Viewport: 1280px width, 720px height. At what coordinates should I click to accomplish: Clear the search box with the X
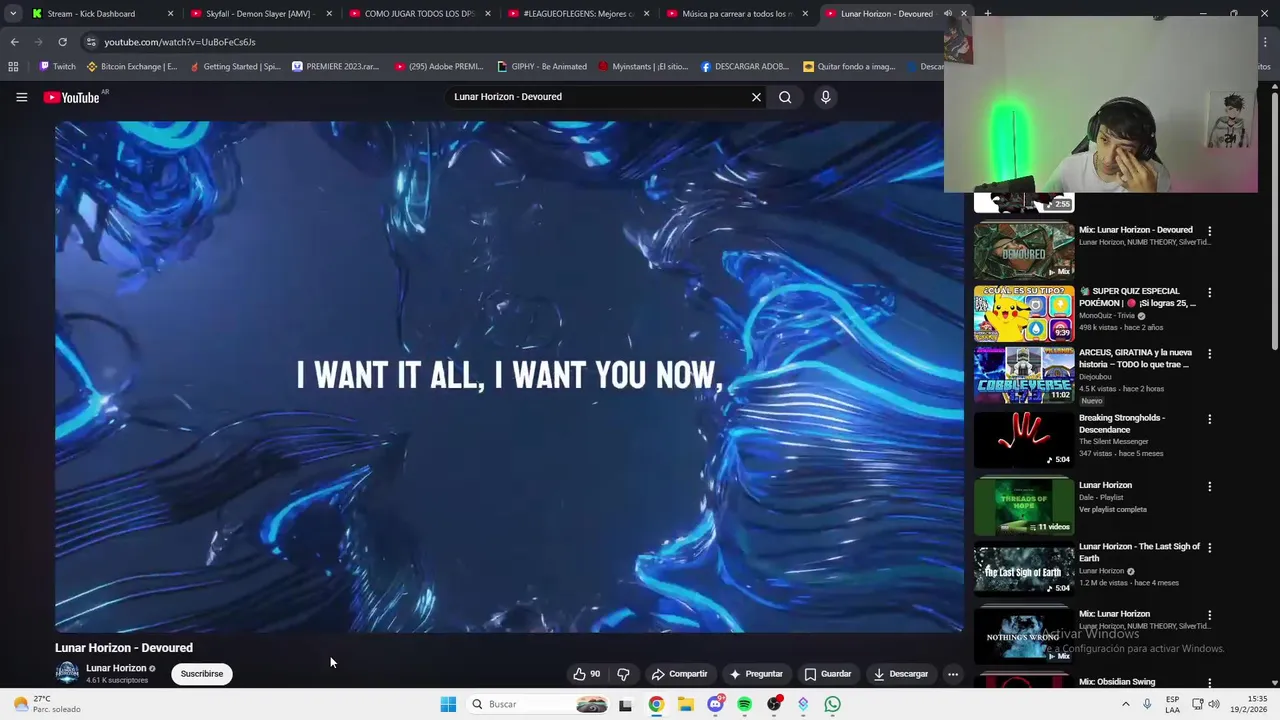coord(756,97)
